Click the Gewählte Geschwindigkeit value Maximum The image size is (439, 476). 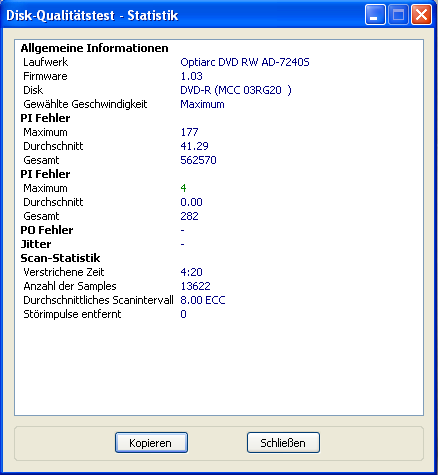pos(202,104)
